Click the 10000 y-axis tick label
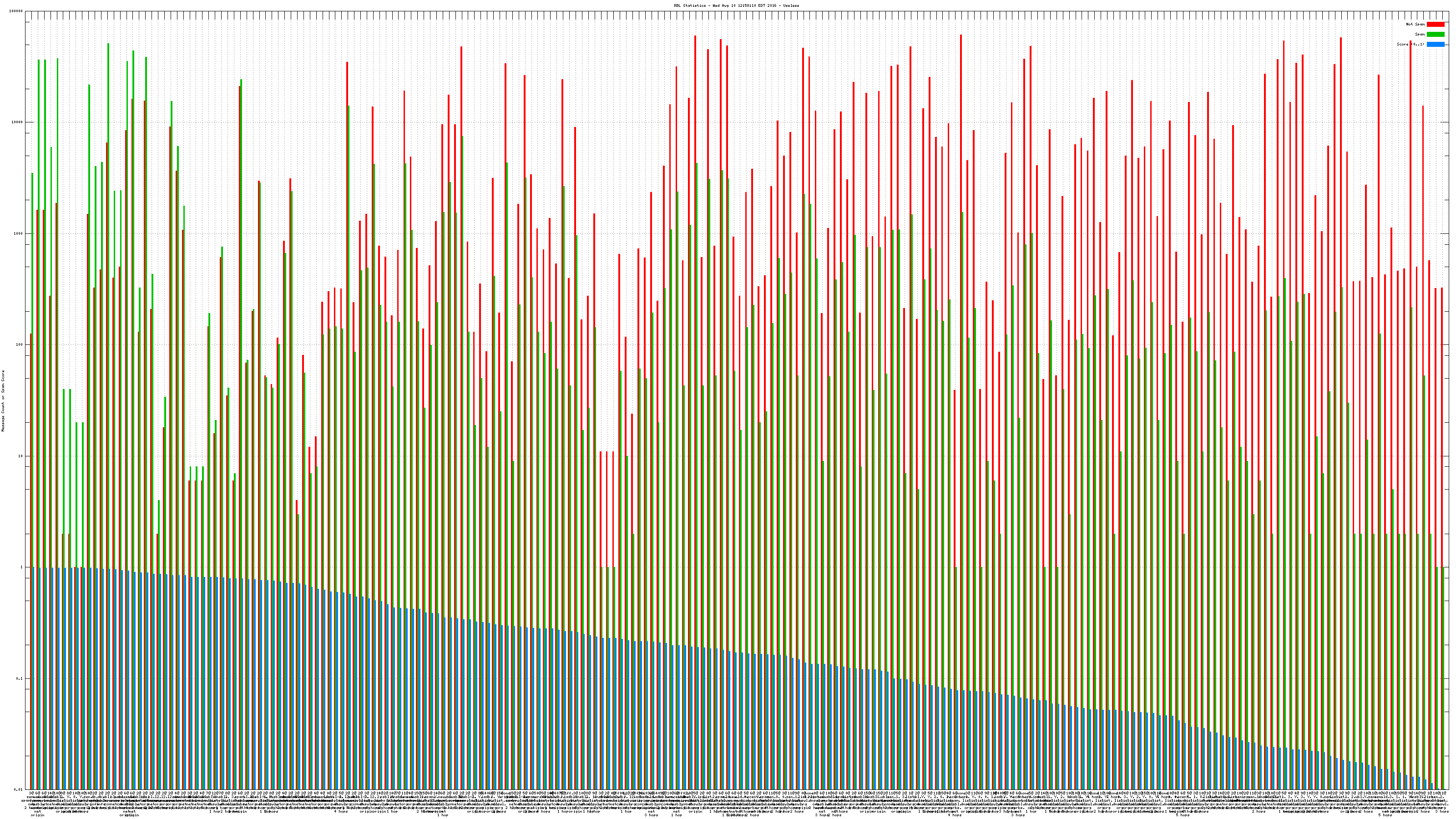 18,123
